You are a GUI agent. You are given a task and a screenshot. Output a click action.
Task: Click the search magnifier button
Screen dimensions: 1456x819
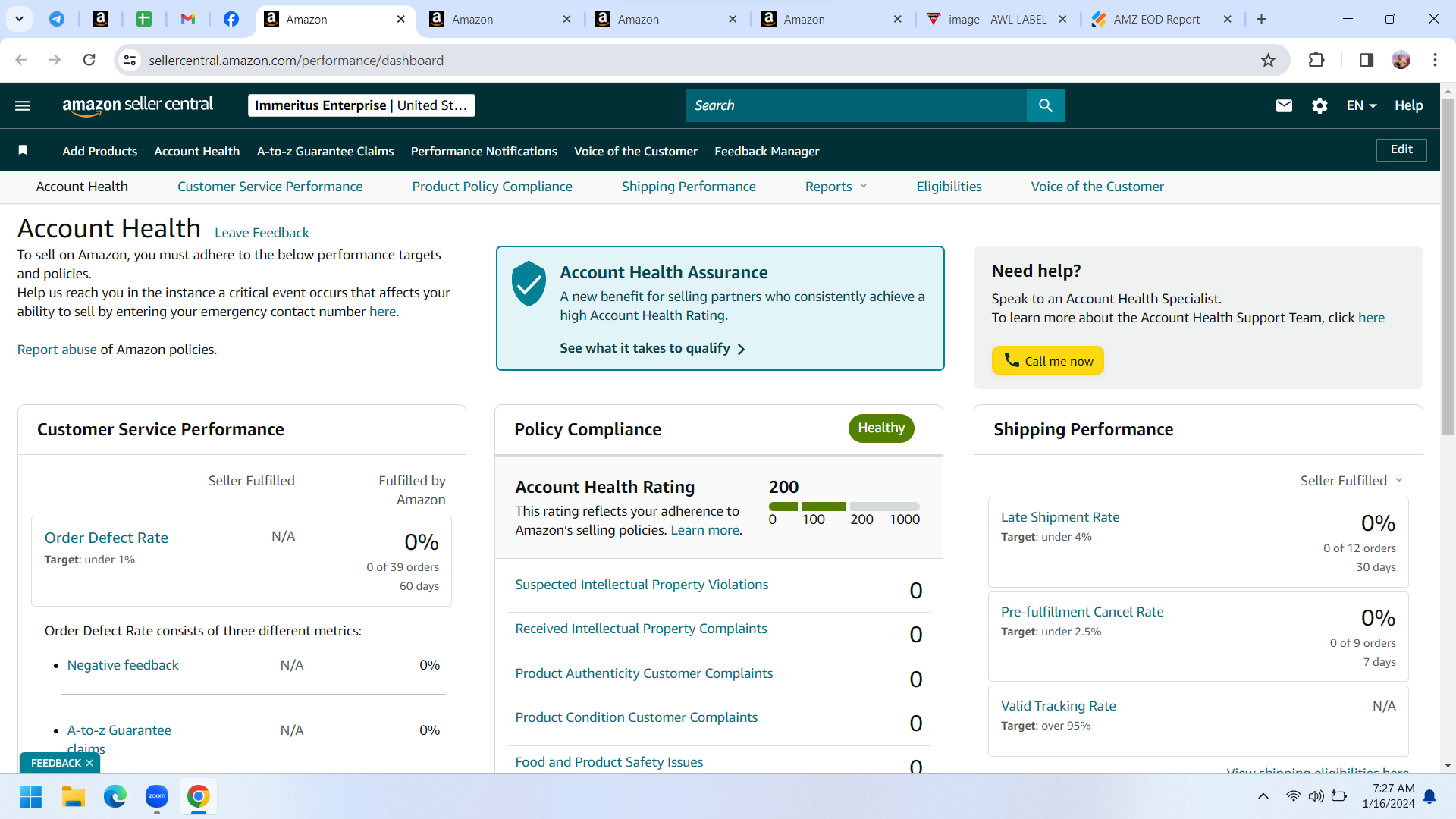(x=1045, y=105)
